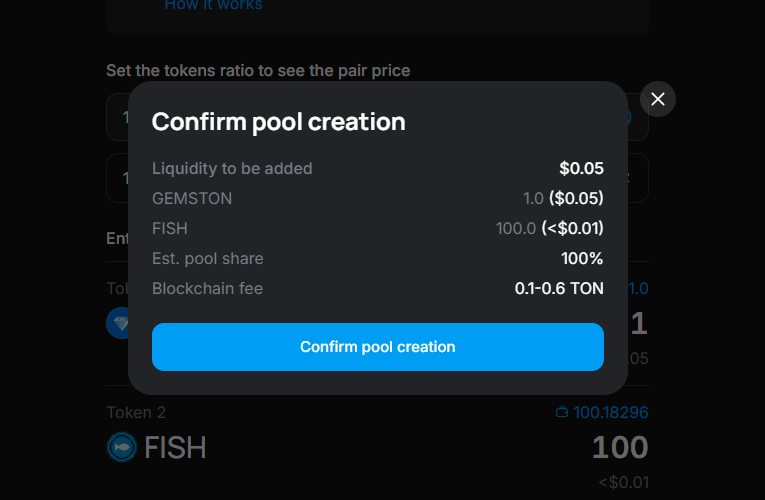Click the <$0.01 value under FISH amount
Viewport: 765px width, 500px height.
623,483
